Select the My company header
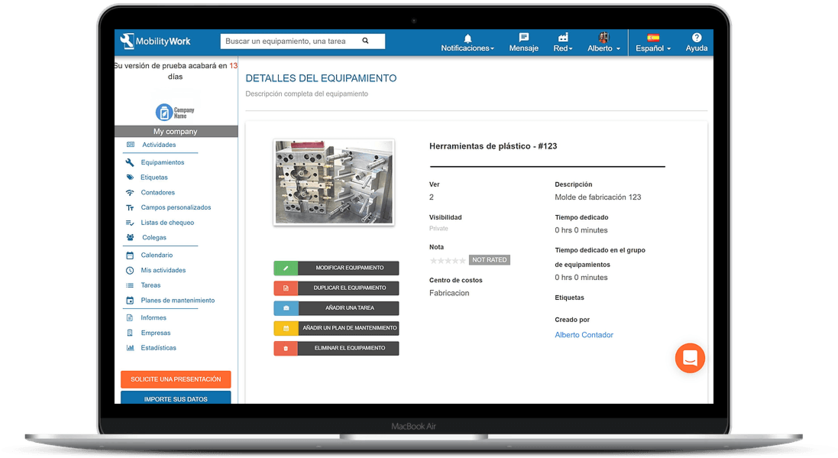Image resolution: width=838 pixels, height=458 pixels. tap(176, 131)
